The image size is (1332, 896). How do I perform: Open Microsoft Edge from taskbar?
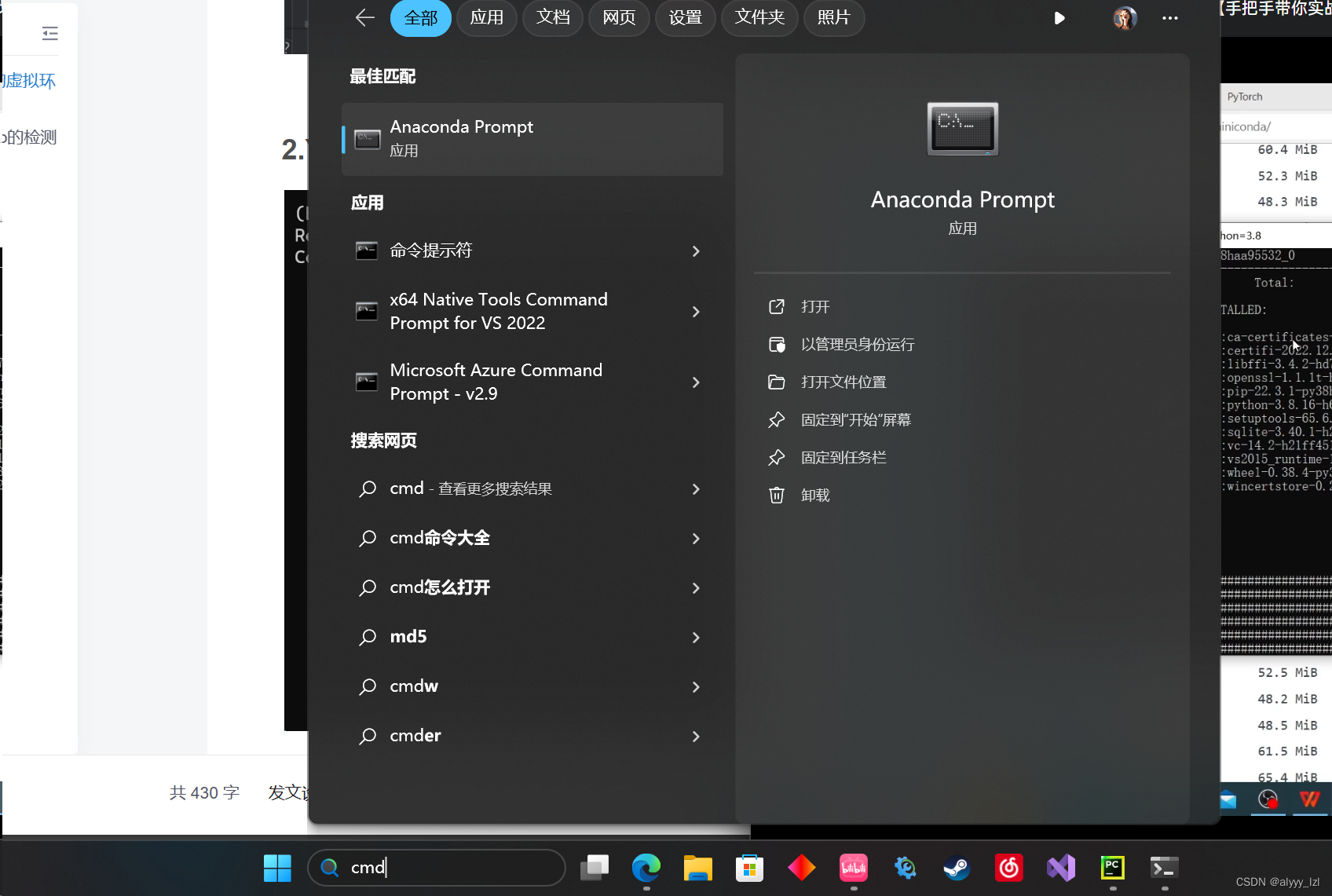[x=646, y=868]
